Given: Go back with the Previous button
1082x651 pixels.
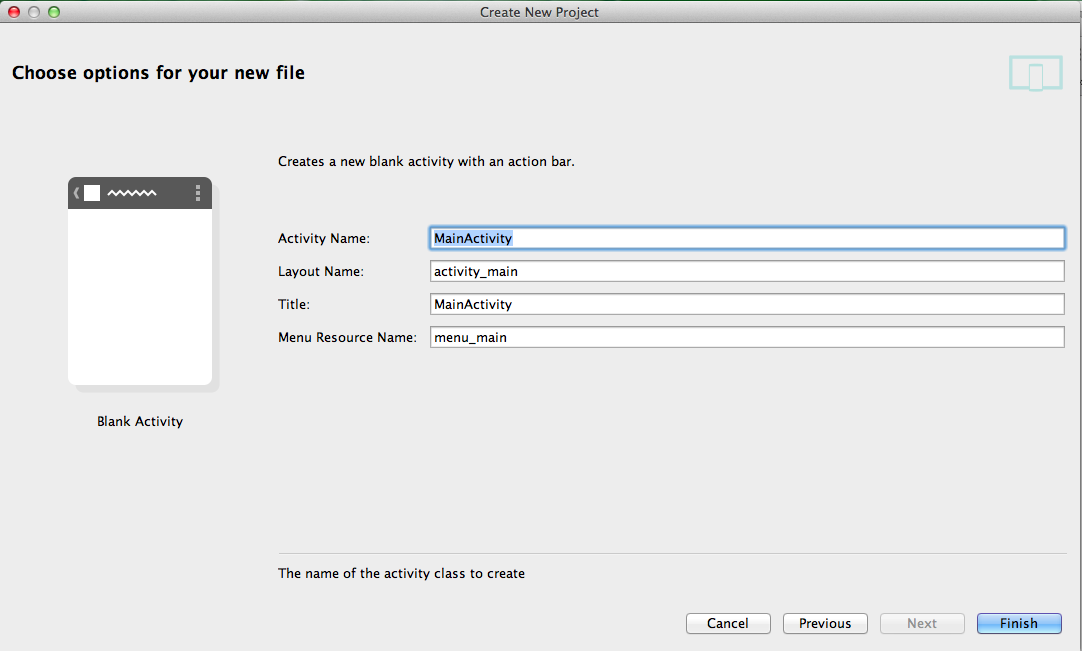Looking at the screenshot, I should coord(825,623).
